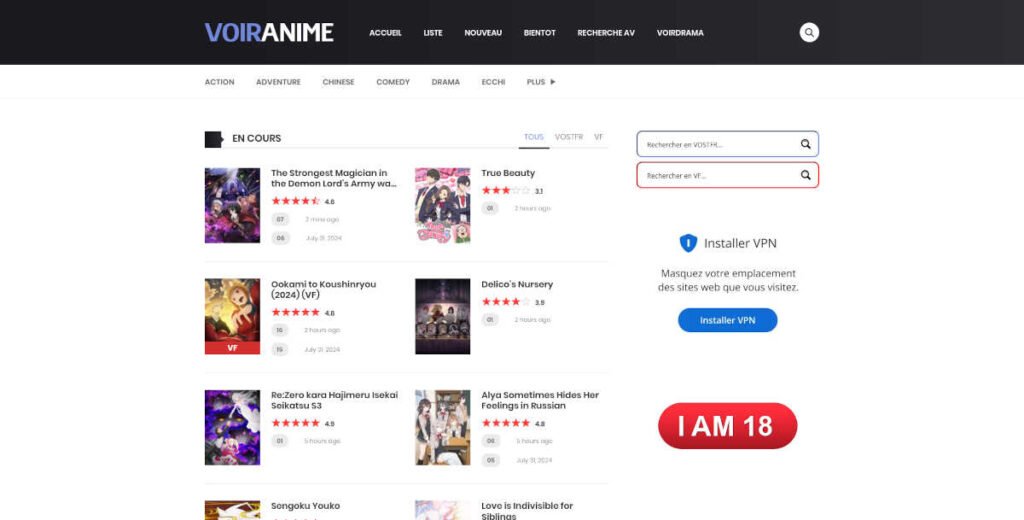Open episode 16 of Ookami to Koushinryou

[x=280, y=331]
